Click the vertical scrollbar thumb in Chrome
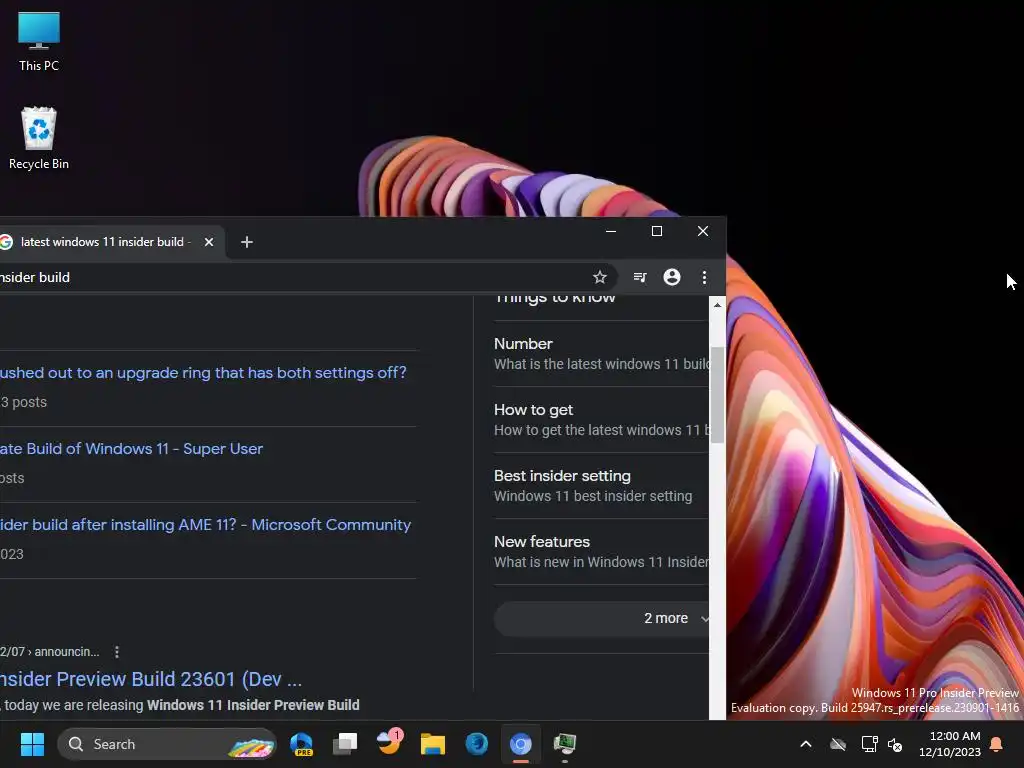 [717, 395]
